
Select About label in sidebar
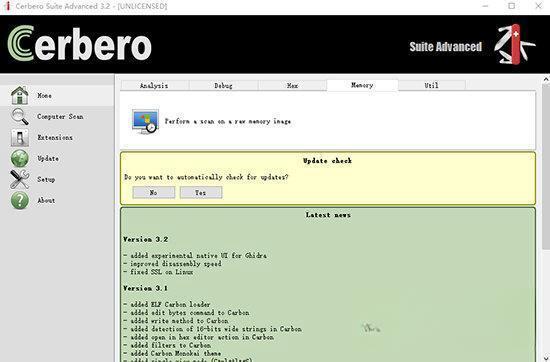click(46, 200)
